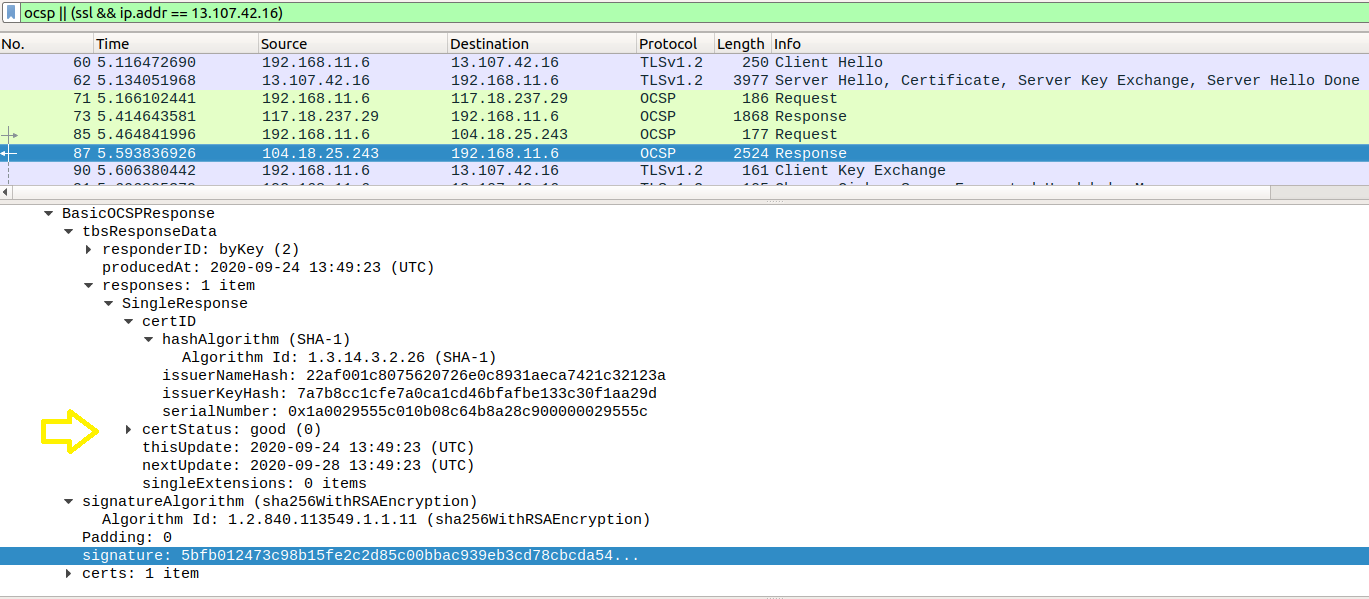Expand the certStatus: good (0) node
This screenshot has height=599, width=1369.
pyautogui.click(x=129, y=429)
